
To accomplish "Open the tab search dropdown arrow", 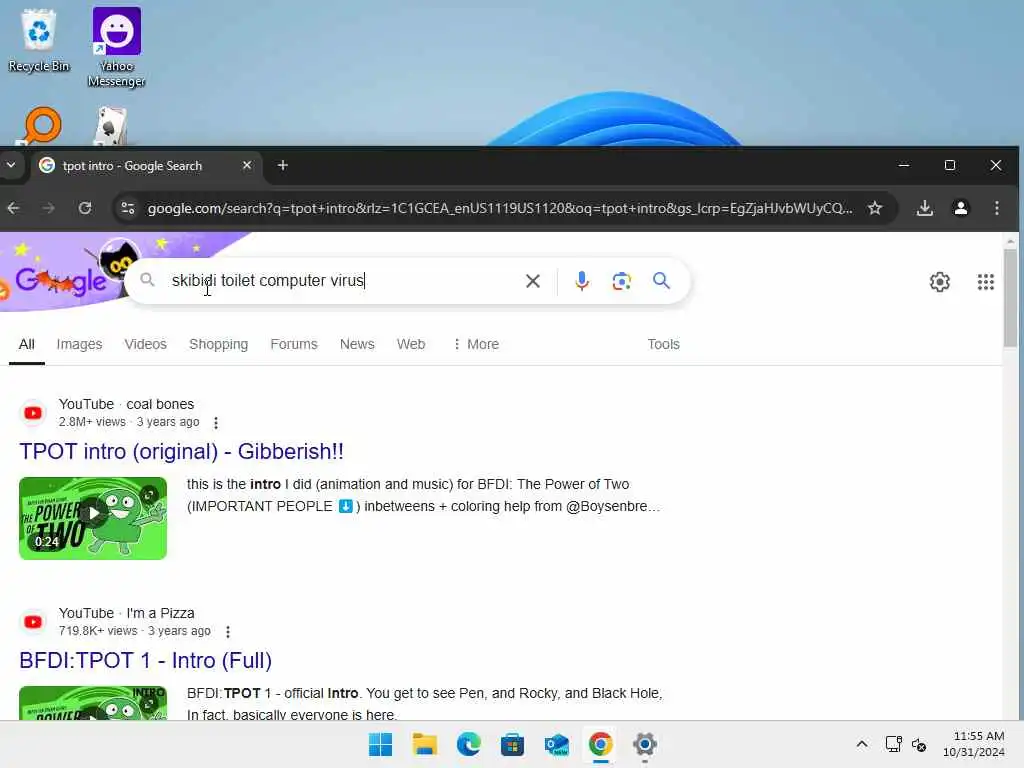I will 11,165.
